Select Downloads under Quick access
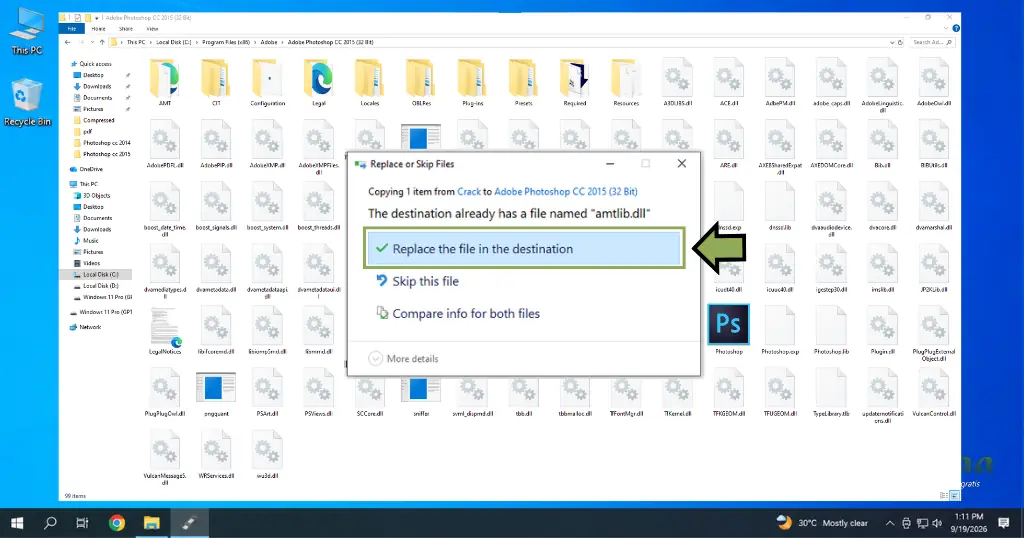 pos(97,86)
